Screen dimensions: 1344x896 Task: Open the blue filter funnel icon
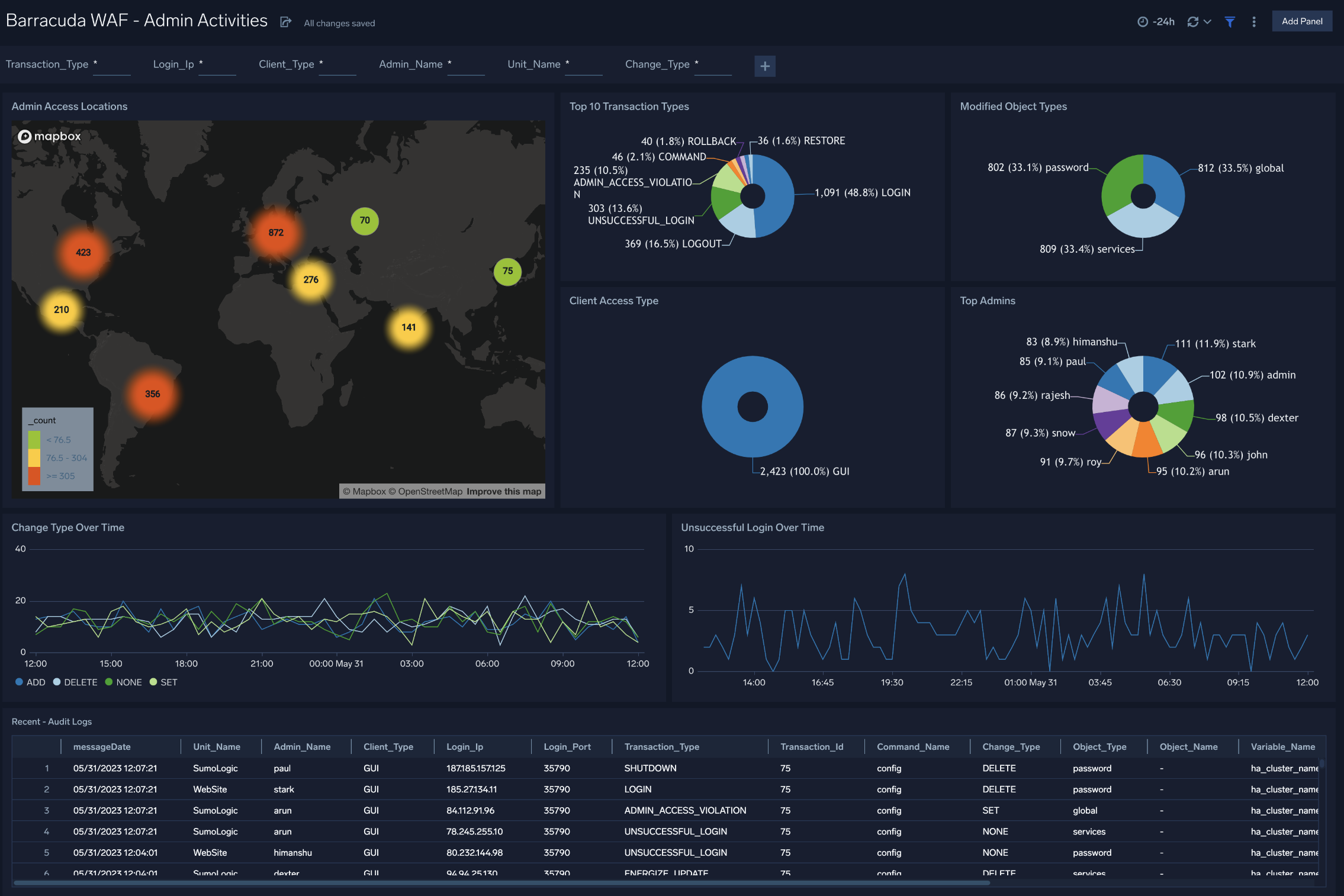point(1230,21)
